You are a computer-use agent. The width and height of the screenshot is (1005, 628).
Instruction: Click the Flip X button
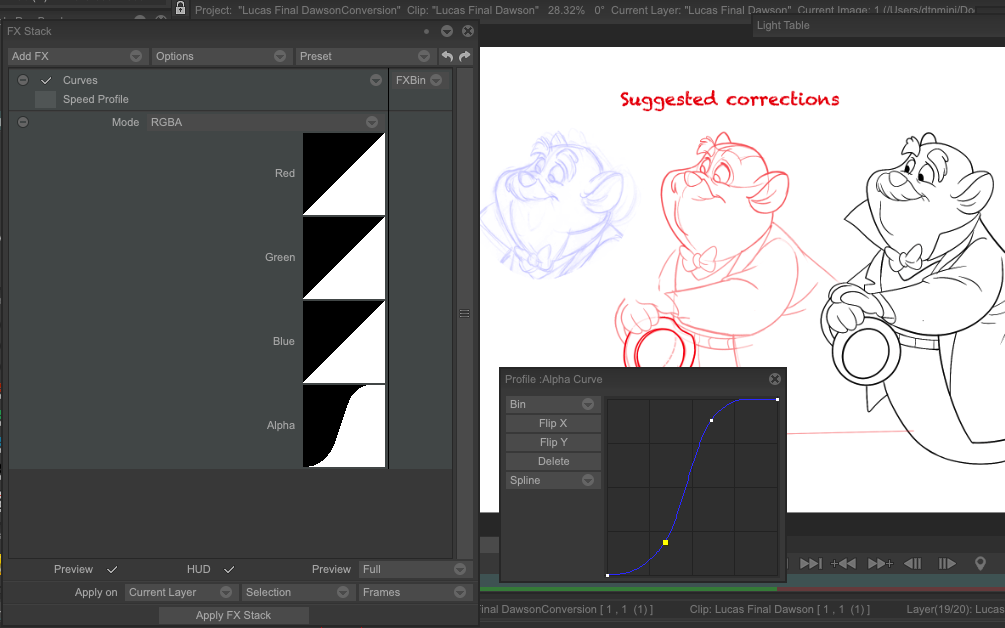(x=553, y=423)
